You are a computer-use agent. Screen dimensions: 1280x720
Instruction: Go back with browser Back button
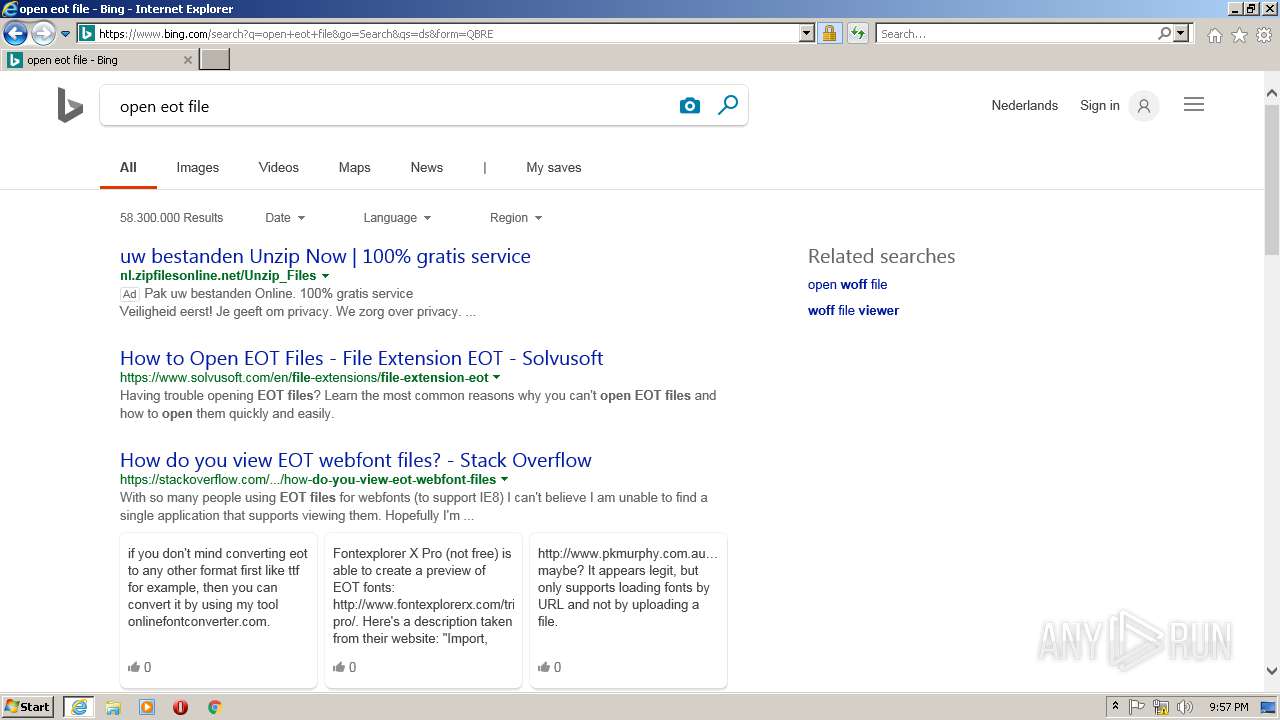click(15, 33)
